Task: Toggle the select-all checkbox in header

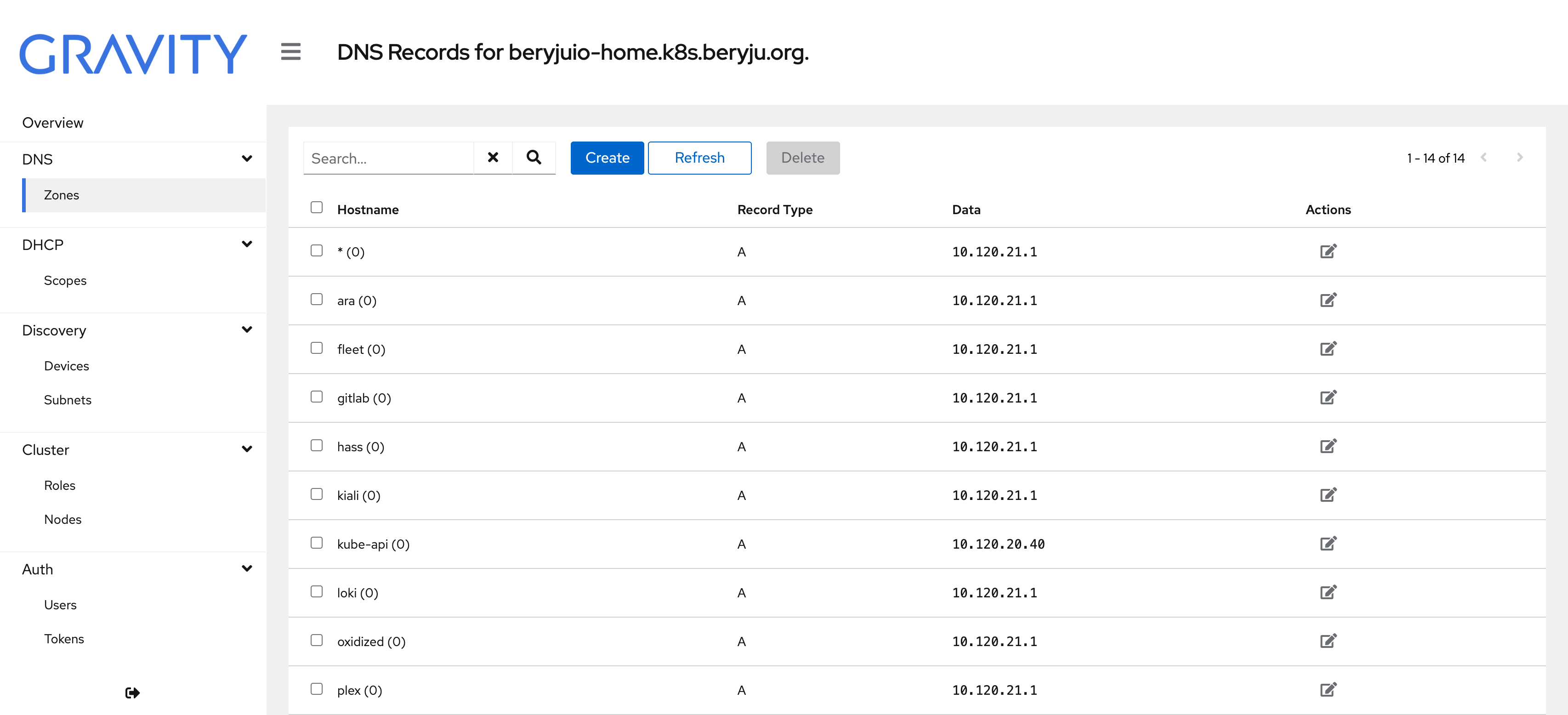Action: pyautogui.click(x=317, y=208)
